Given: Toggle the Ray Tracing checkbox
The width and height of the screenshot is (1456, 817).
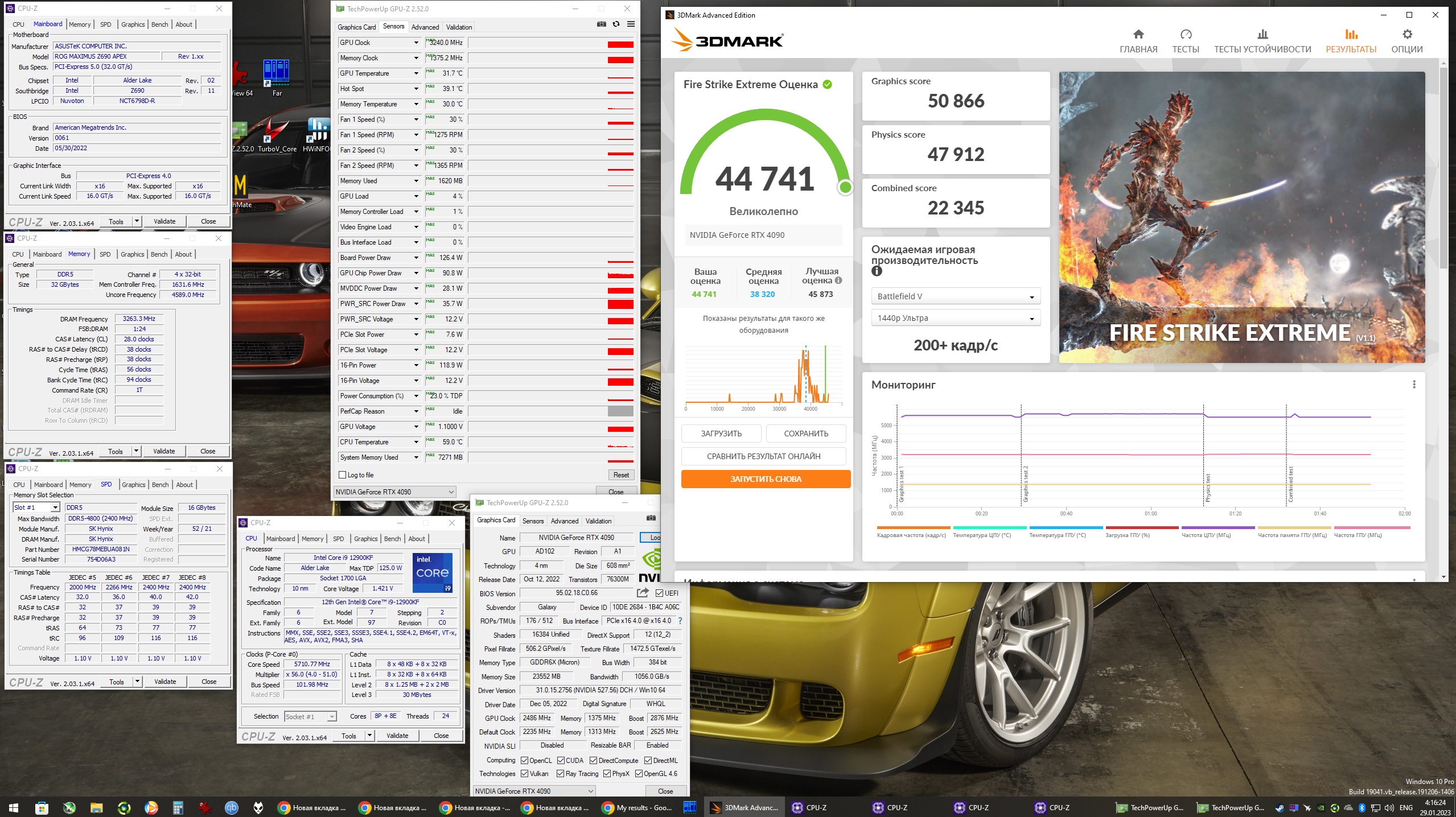Looking at the screenshot, I should [561, 773].
